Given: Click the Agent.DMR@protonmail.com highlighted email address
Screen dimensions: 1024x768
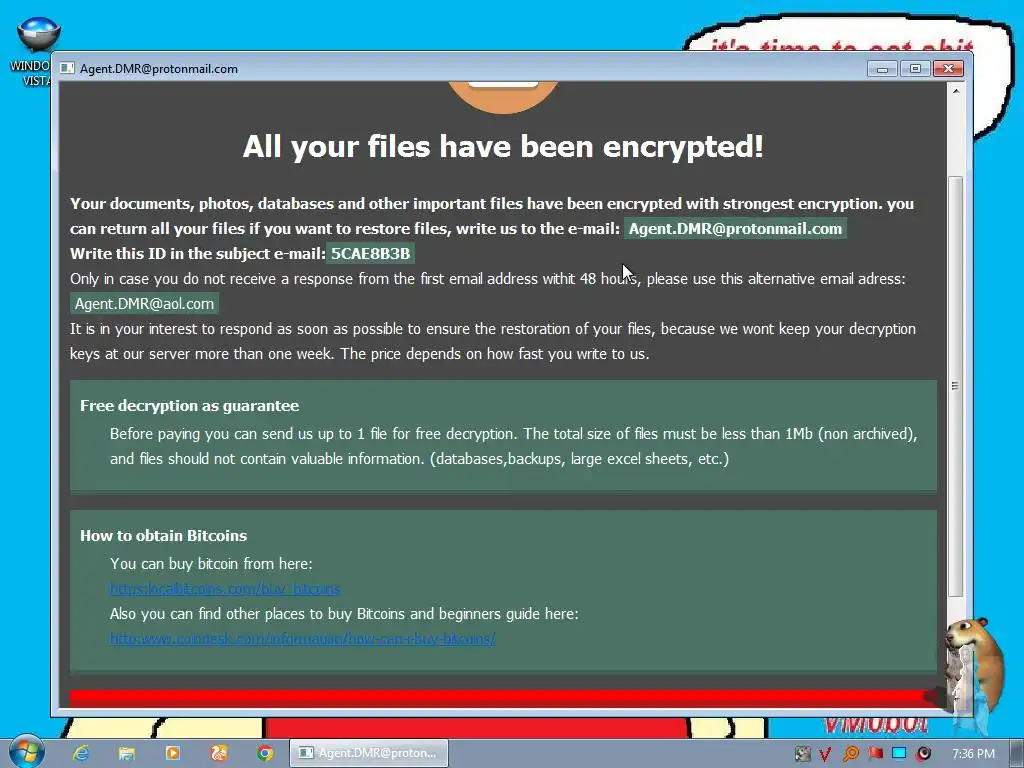Looking at the screenshot, I should click(x=735, y=229).
